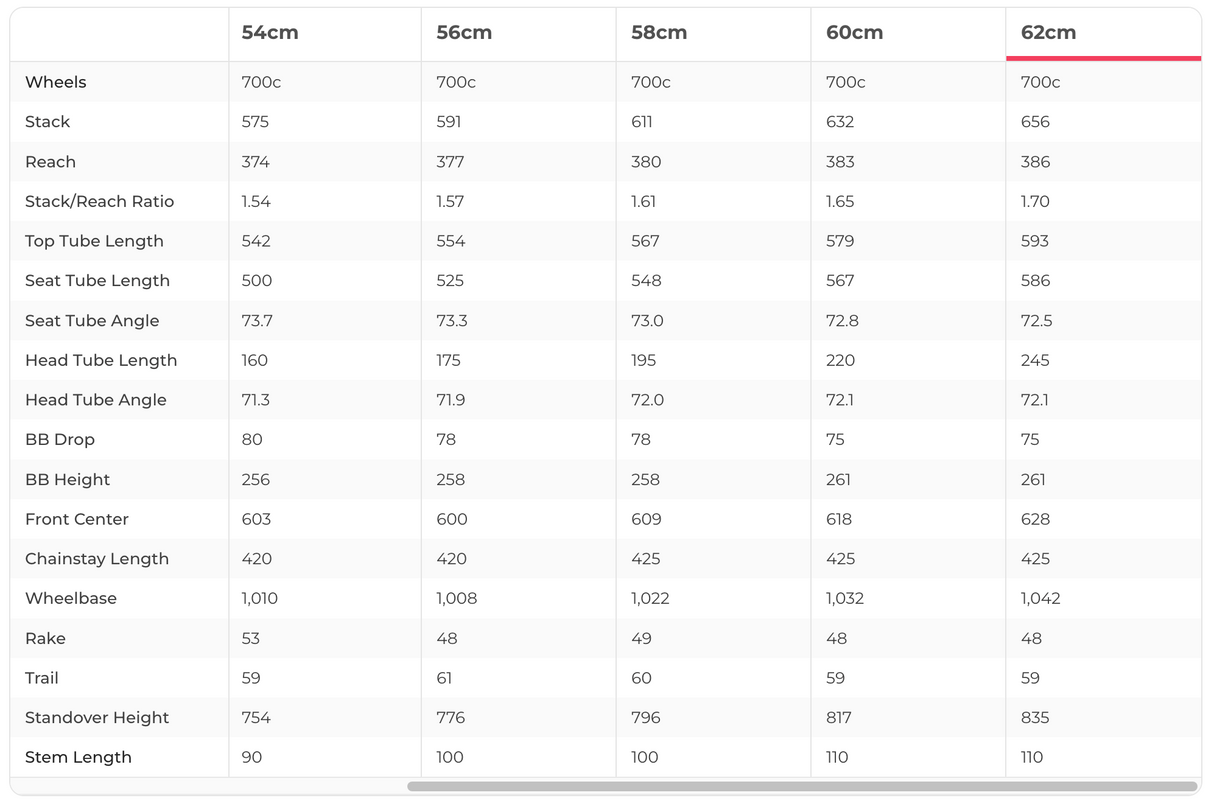Click the Stack/Reach Ratio row label
The height and width of the screenshot is (812, 1214).
(99, 201)
